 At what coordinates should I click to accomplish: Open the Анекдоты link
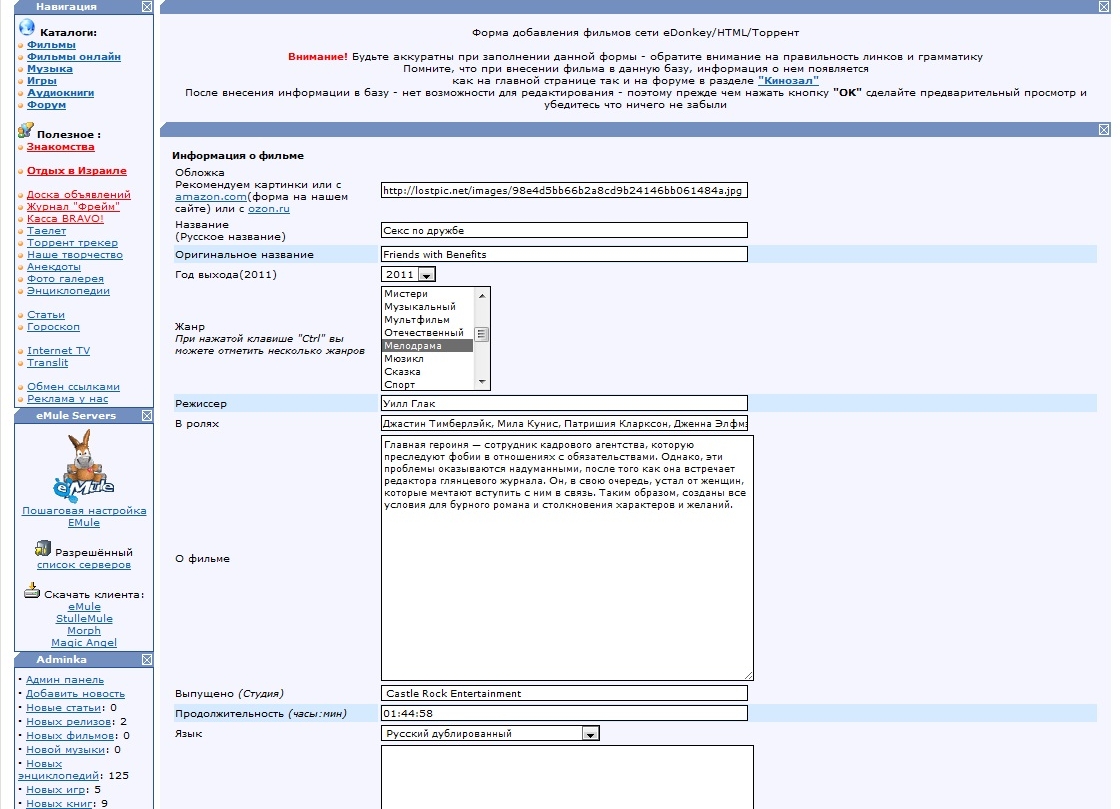point(54,267)
